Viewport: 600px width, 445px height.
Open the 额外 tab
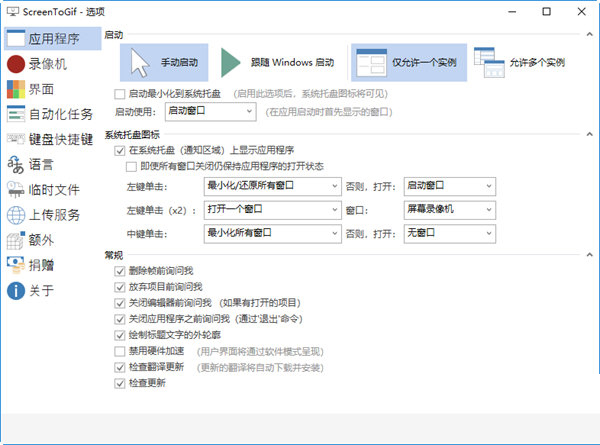coord(52,240)
